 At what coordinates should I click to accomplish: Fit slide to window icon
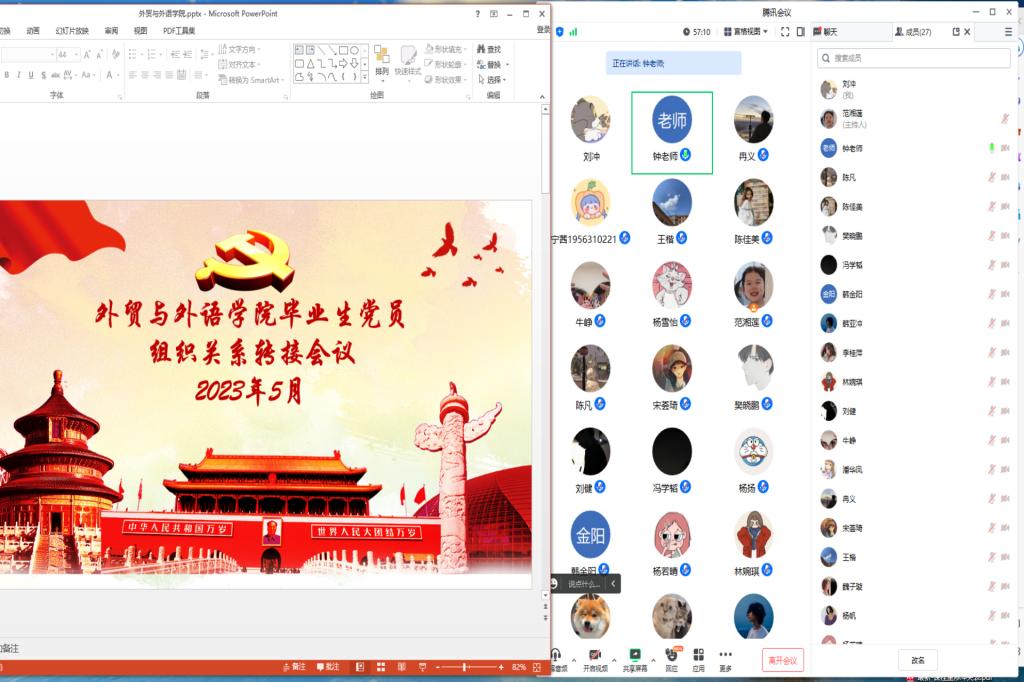[537, 667]
